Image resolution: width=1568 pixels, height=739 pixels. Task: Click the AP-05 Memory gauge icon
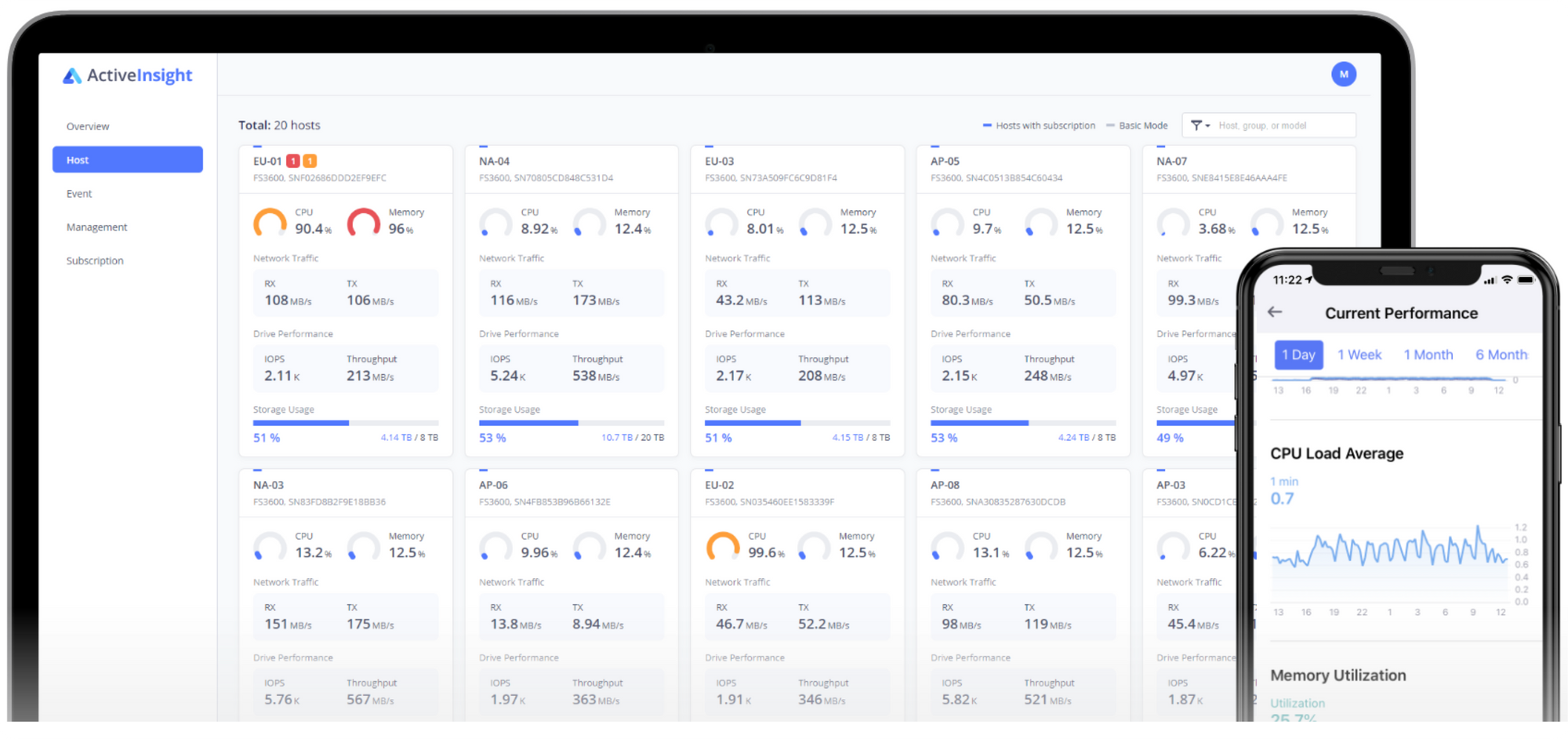pos(1041,223)
